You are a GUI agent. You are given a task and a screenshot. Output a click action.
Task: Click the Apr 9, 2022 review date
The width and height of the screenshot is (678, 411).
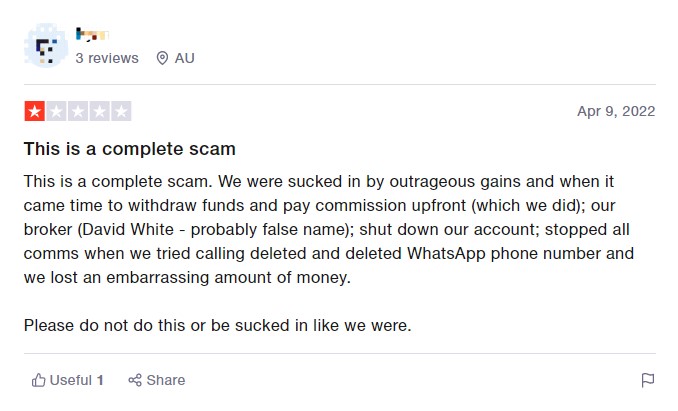pos(616,111)
